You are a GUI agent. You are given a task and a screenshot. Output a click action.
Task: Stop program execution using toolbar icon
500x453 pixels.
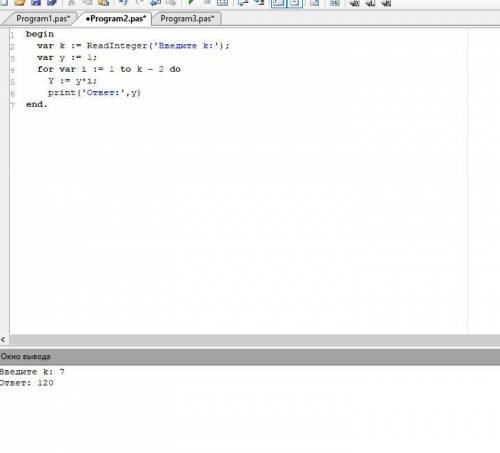point(207,3)
